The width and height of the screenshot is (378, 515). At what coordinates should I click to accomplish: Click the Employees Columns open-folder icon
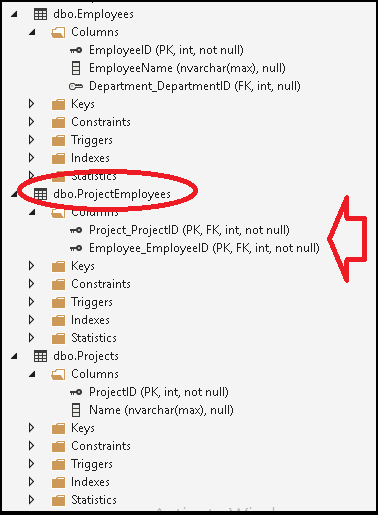tap(58, 33)
